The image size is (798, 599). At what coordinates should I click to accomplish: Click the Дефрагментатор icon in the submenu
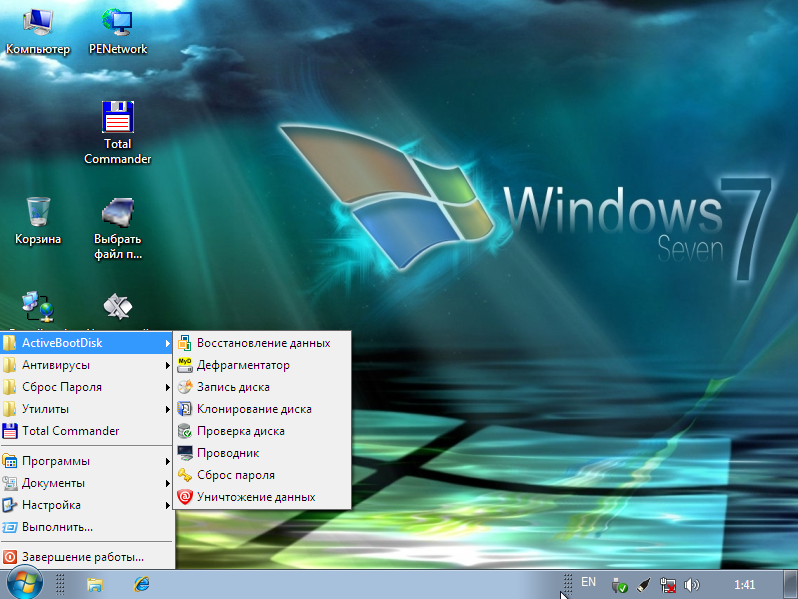pyautogui.click(x=184, y=365)
